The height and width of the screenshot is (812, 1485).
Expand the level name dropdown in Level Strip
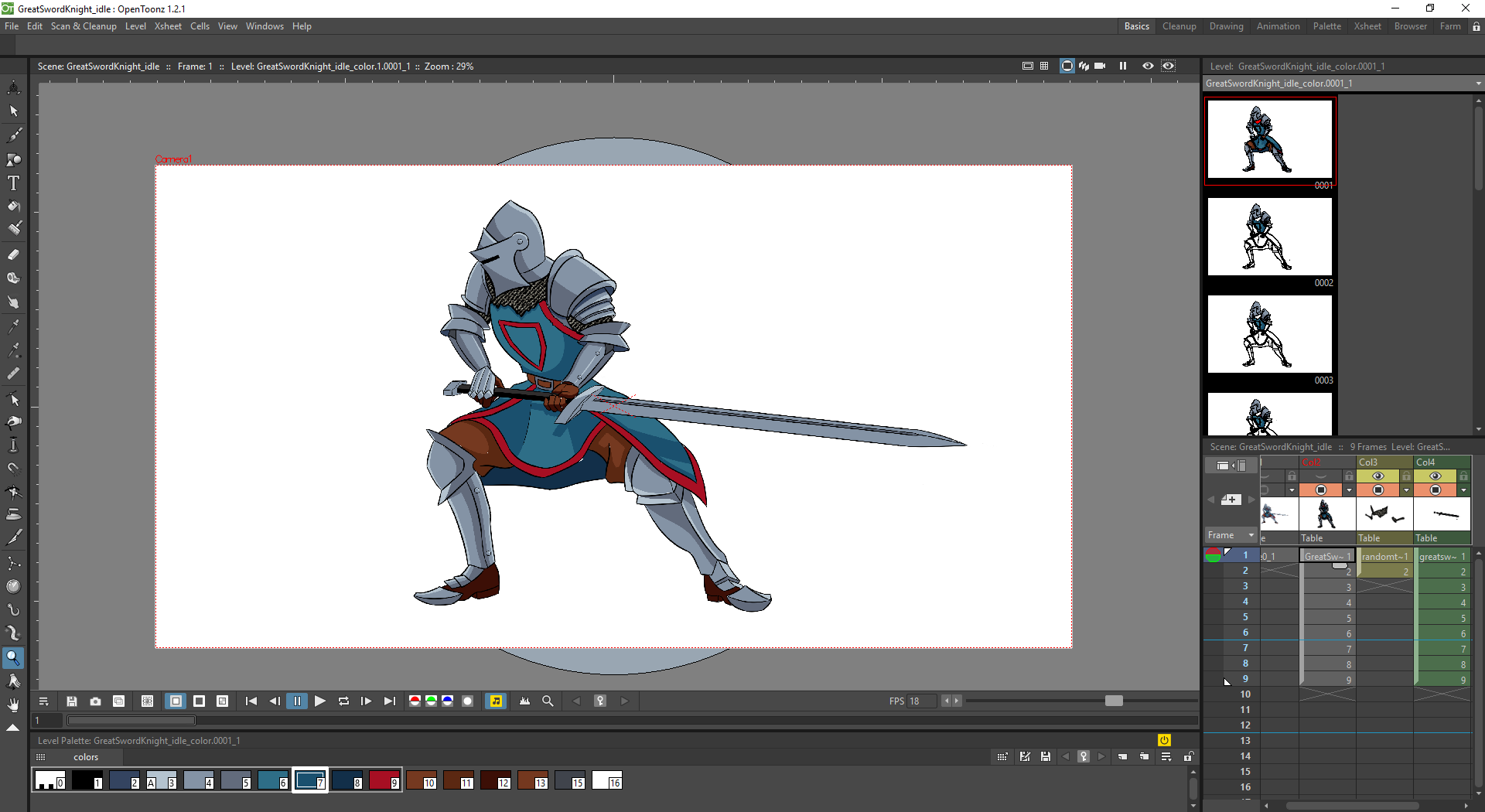(1477, 84)
